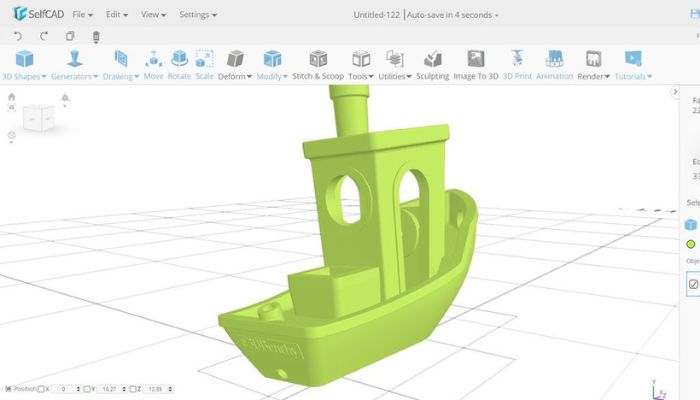Toggle the Y position checkbox
Viewport: 700px width, 400px height.
point(87,389)
